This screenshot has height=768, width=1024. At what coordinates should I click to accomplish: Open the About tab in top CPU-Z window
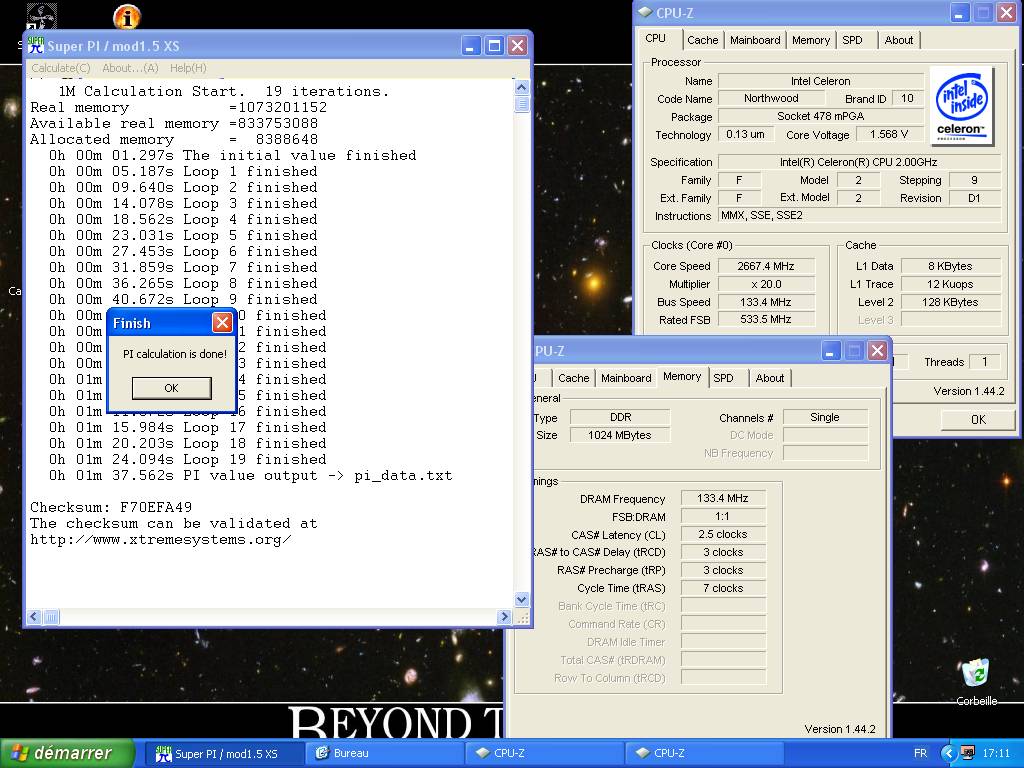pos(899,40)
